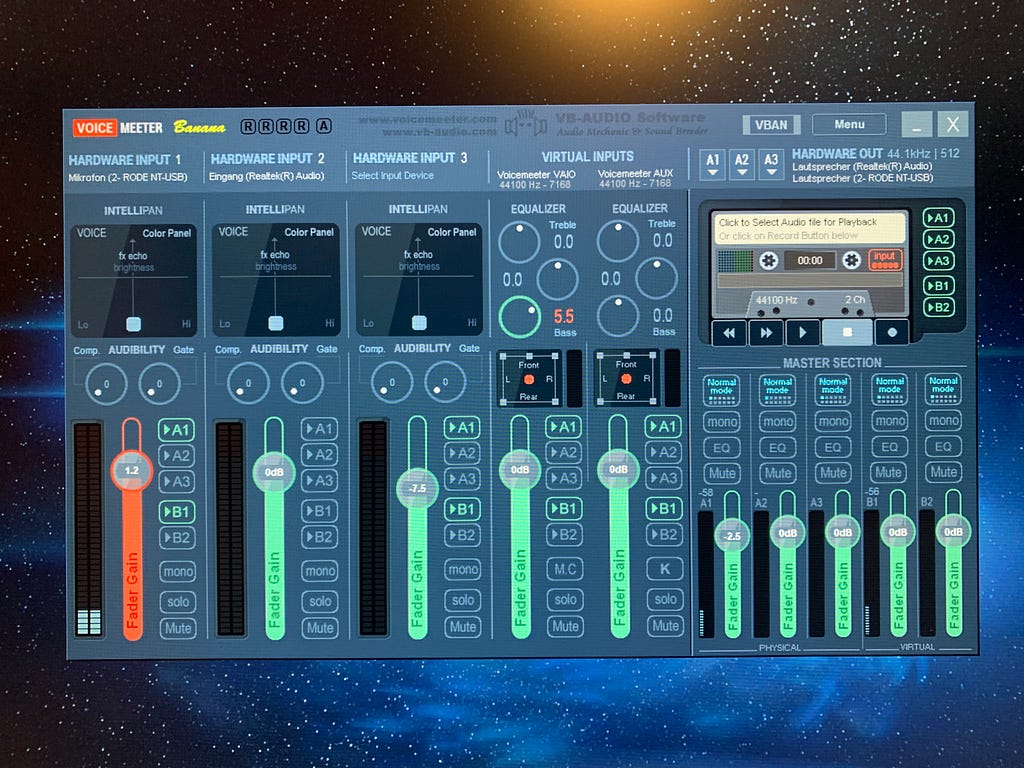Click the Intellipan handle of Hardware Input 2
This screenshot has width=1024, height=768.
pyautogui.click(x=276, y=323)
